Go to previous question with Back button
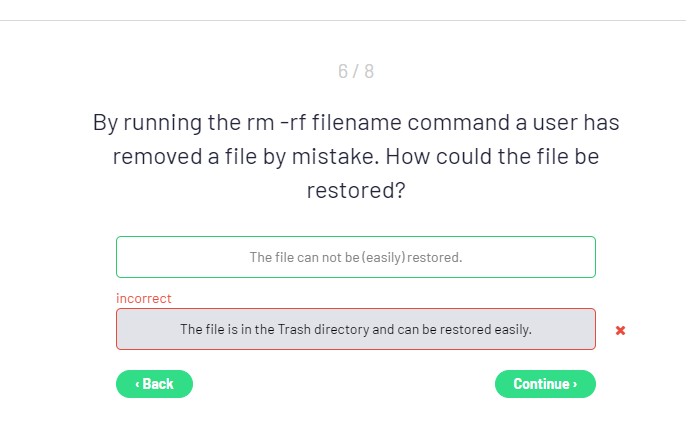 tap(154, 384)
